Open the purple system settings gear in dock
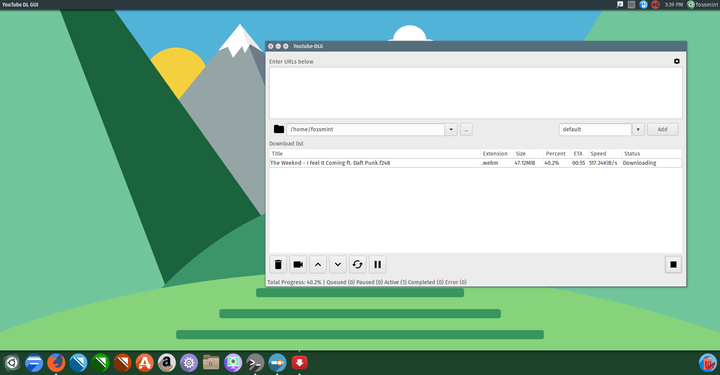The image size is (720, 375). (189, 363)
